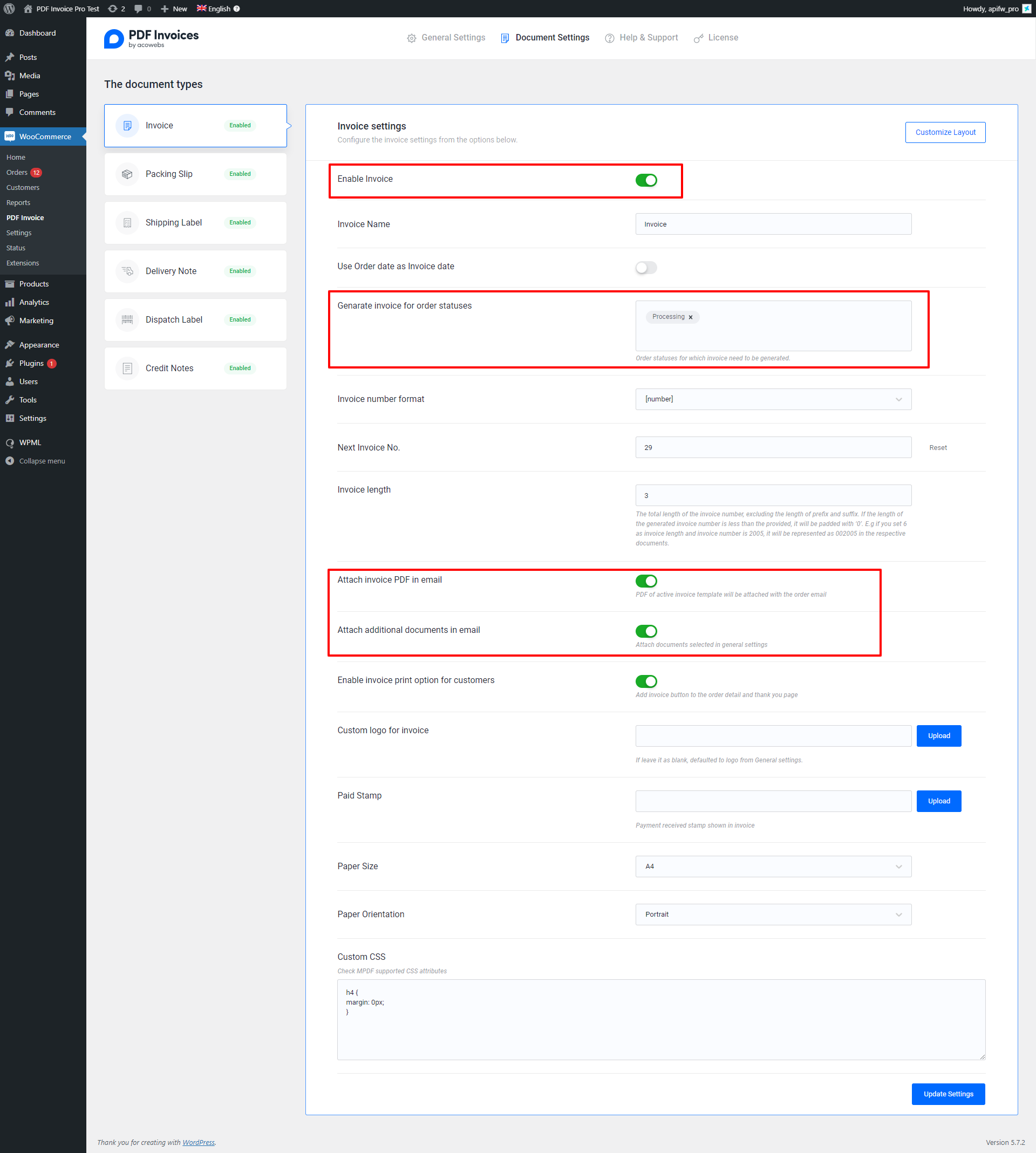This screenshot has width=1036, height=1153.
Task: Click the Media icon in sidebar
Action: (10, 76)
